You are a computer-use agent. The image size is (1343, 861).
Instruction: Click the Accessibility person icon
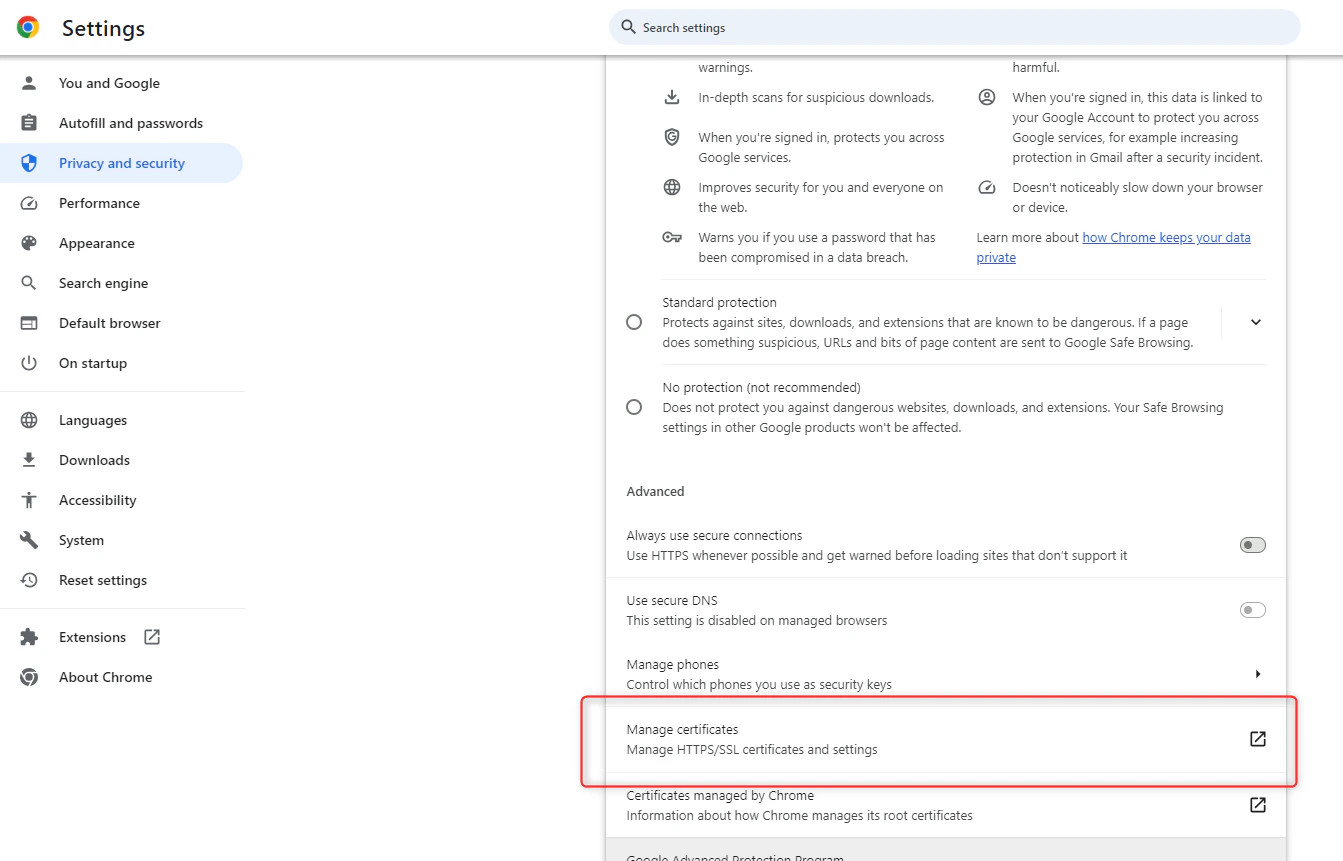coord(28,500)
